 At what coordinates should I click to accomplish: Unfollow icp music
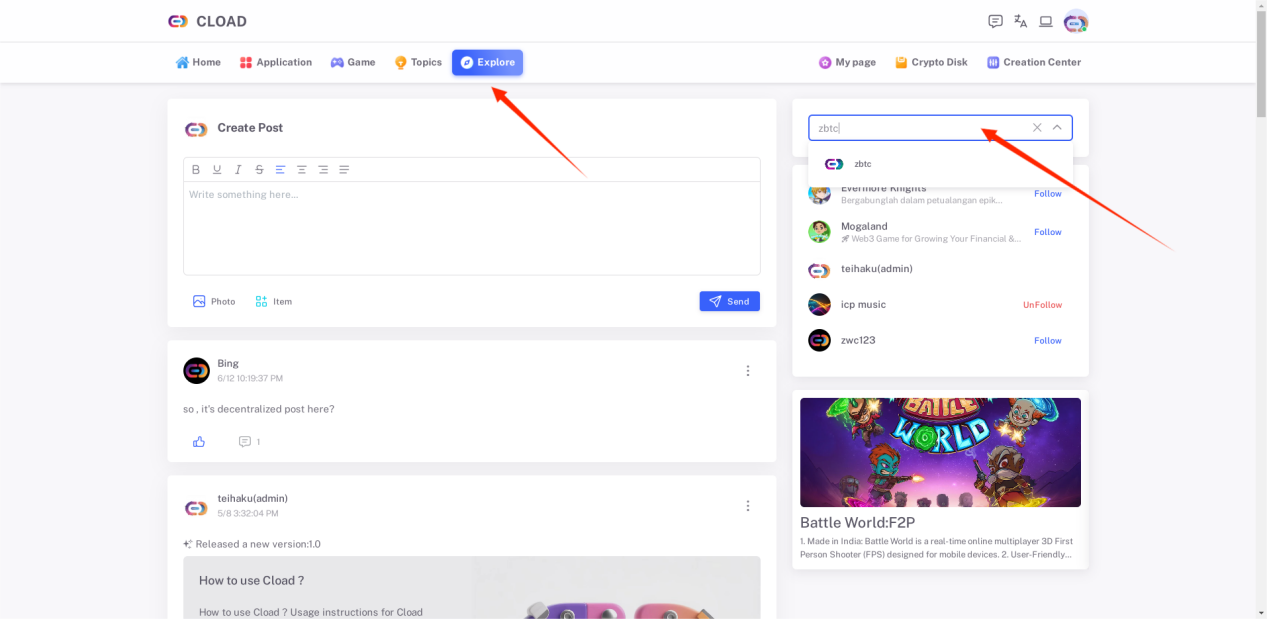click(x=1042, y=305)
